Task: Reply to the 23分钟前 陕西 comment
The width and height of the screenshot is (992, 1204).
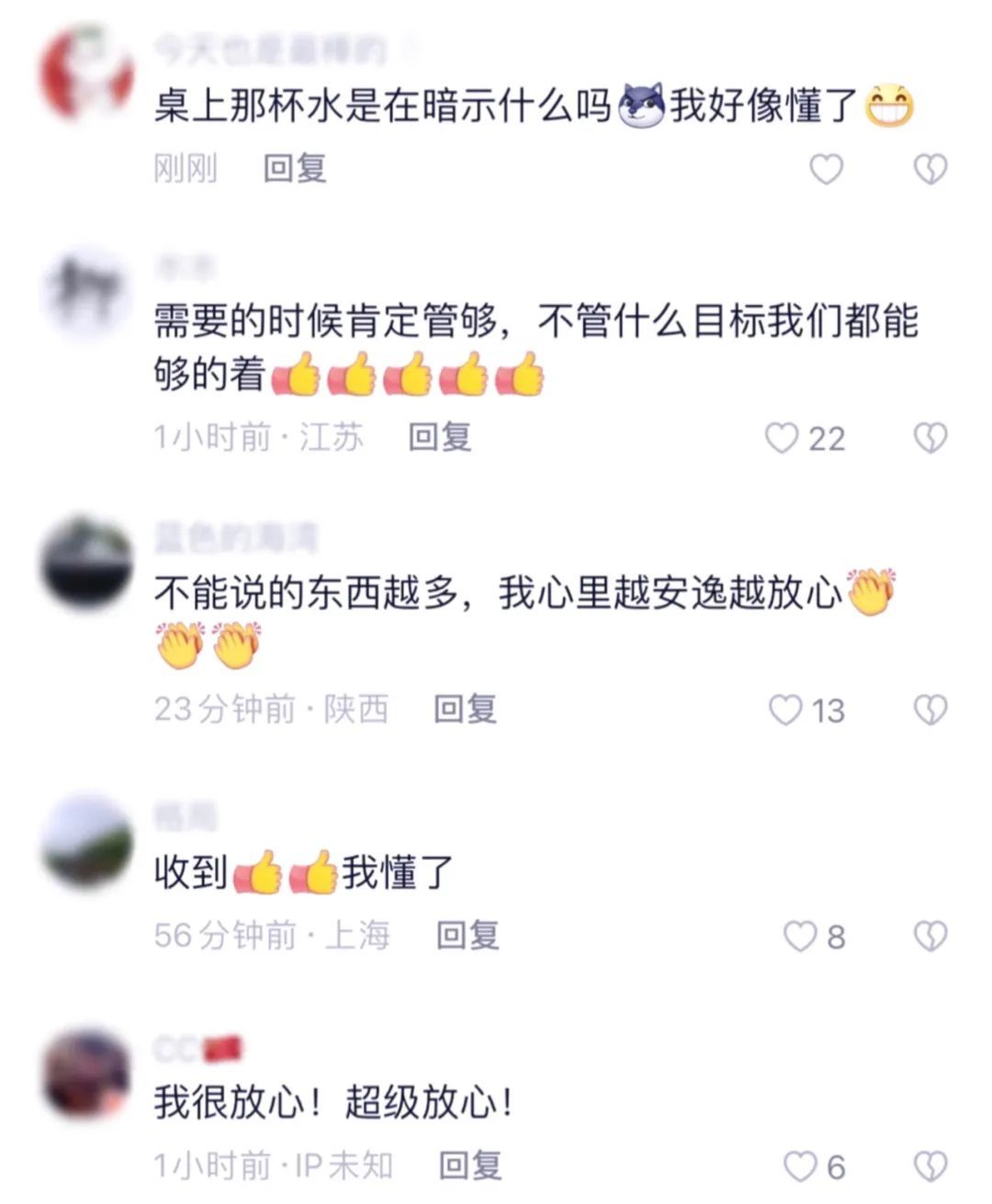Action: click(x=466, y=709)
